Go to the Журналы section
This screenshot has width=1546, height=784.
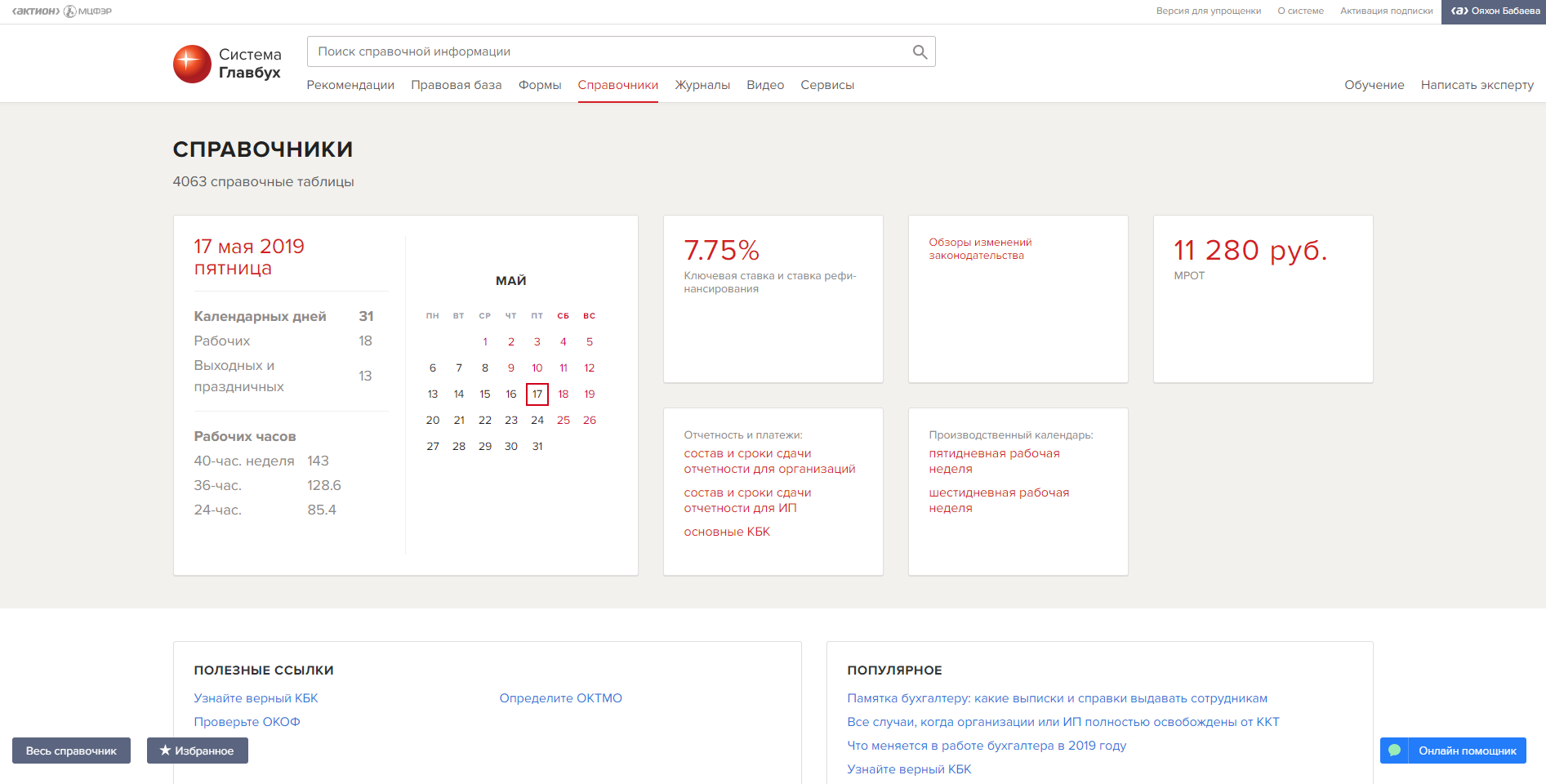pos(702,85)
